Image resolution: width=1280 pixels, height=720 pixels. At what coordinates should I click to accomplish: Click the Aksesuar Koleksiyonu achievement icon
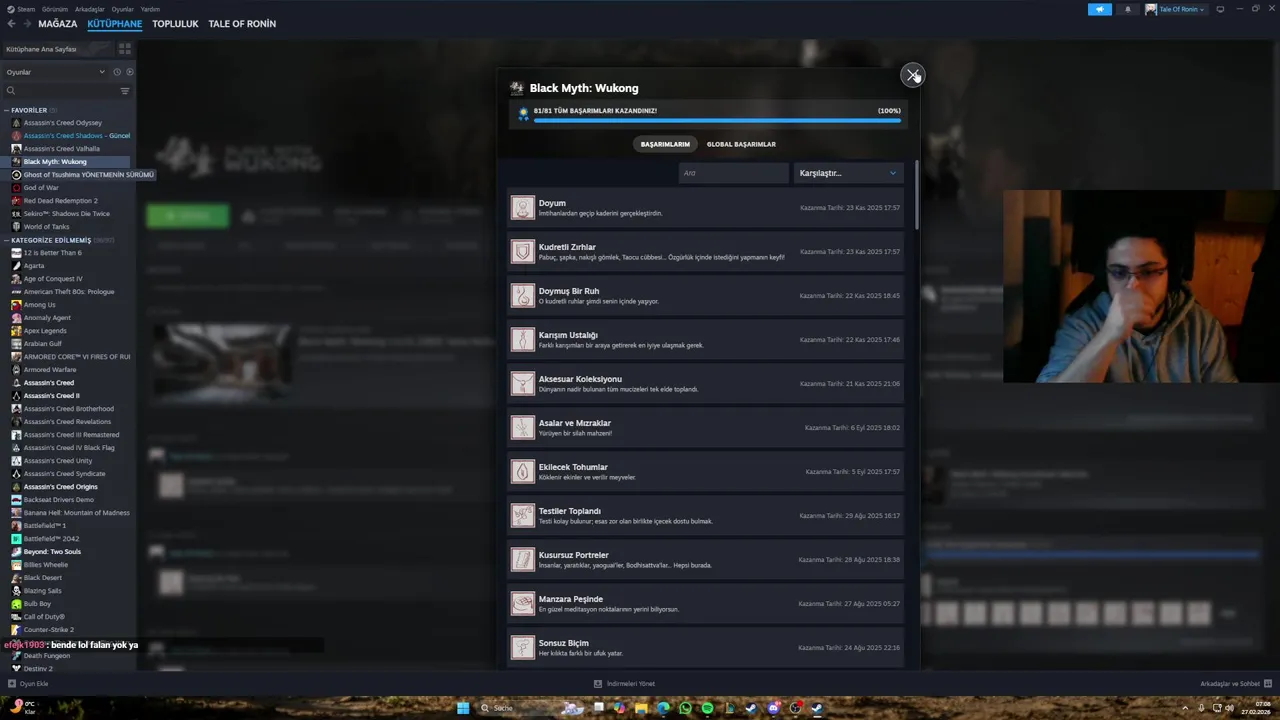click(x=523, y=383)
